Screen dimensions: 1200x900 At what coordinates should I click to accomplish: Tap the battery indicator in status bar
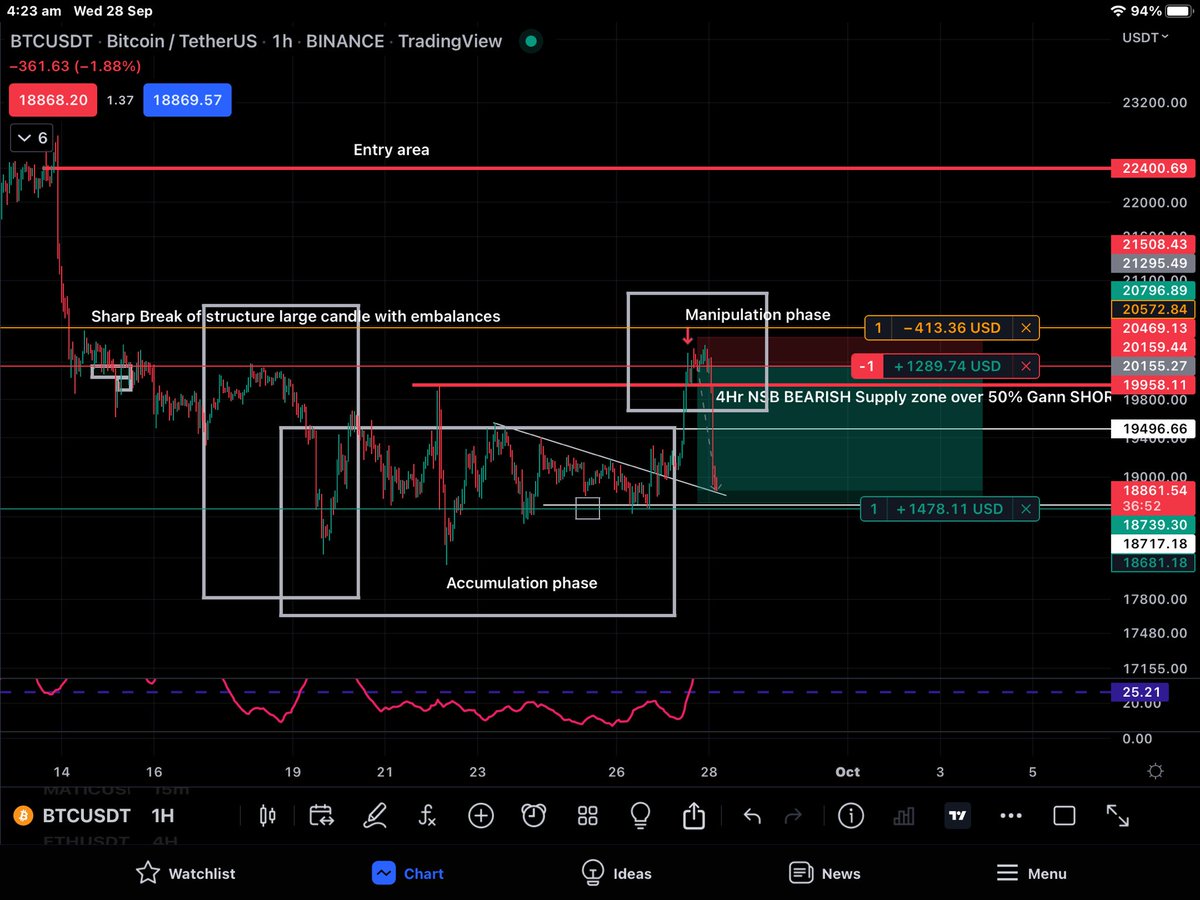click(1177, 11)
